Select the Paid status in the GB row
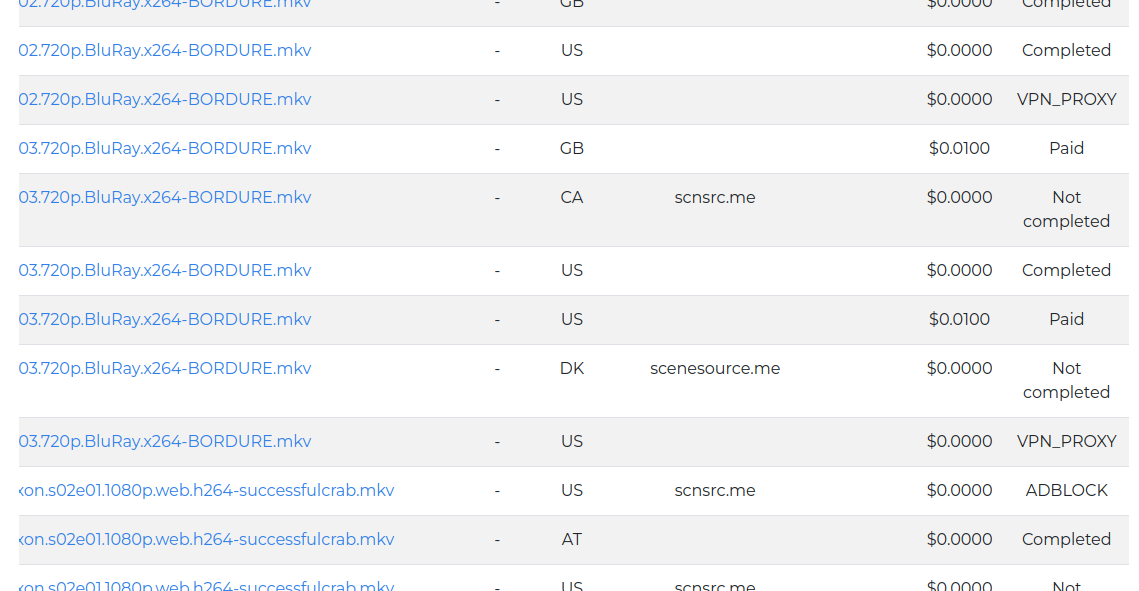 tap(1066, 148)
